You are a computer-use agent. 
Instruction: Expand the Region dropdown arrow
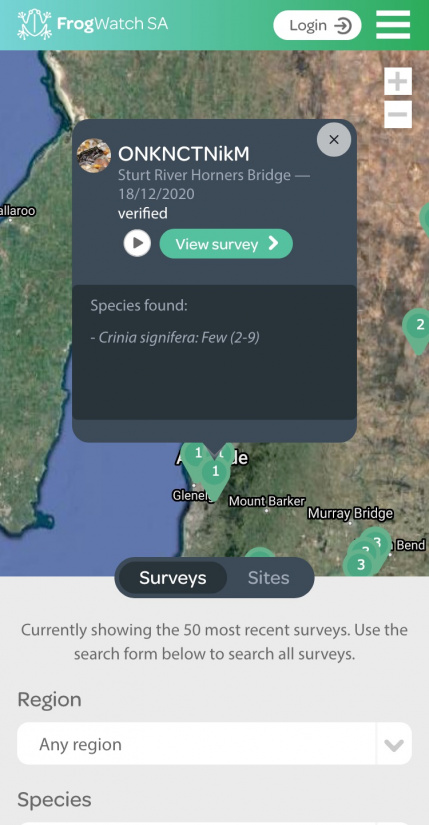pos(394,744)
